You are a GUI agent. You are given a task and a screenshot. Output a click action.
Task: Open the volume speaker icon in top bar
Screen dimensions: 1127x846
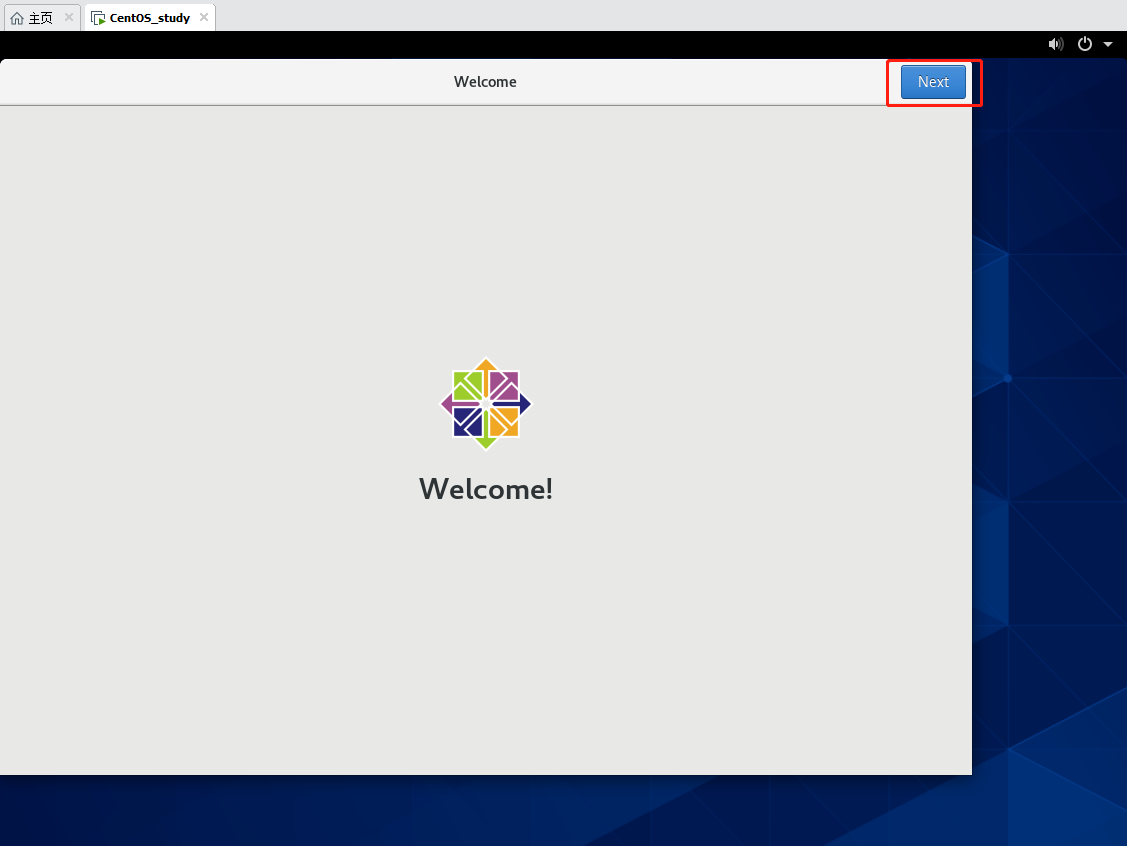click(x=1055, y=44)
